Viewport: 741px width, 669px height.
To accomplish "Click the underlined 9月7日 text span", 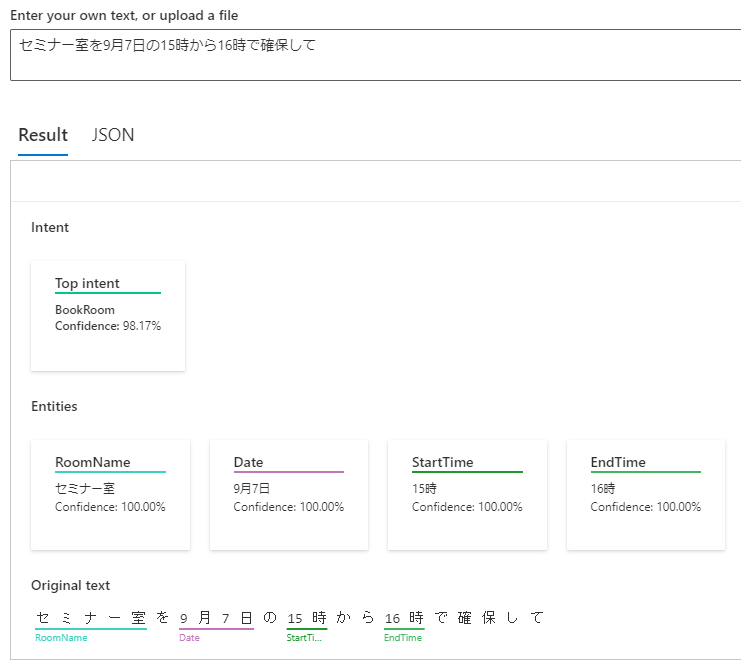I will coord(216,618).
